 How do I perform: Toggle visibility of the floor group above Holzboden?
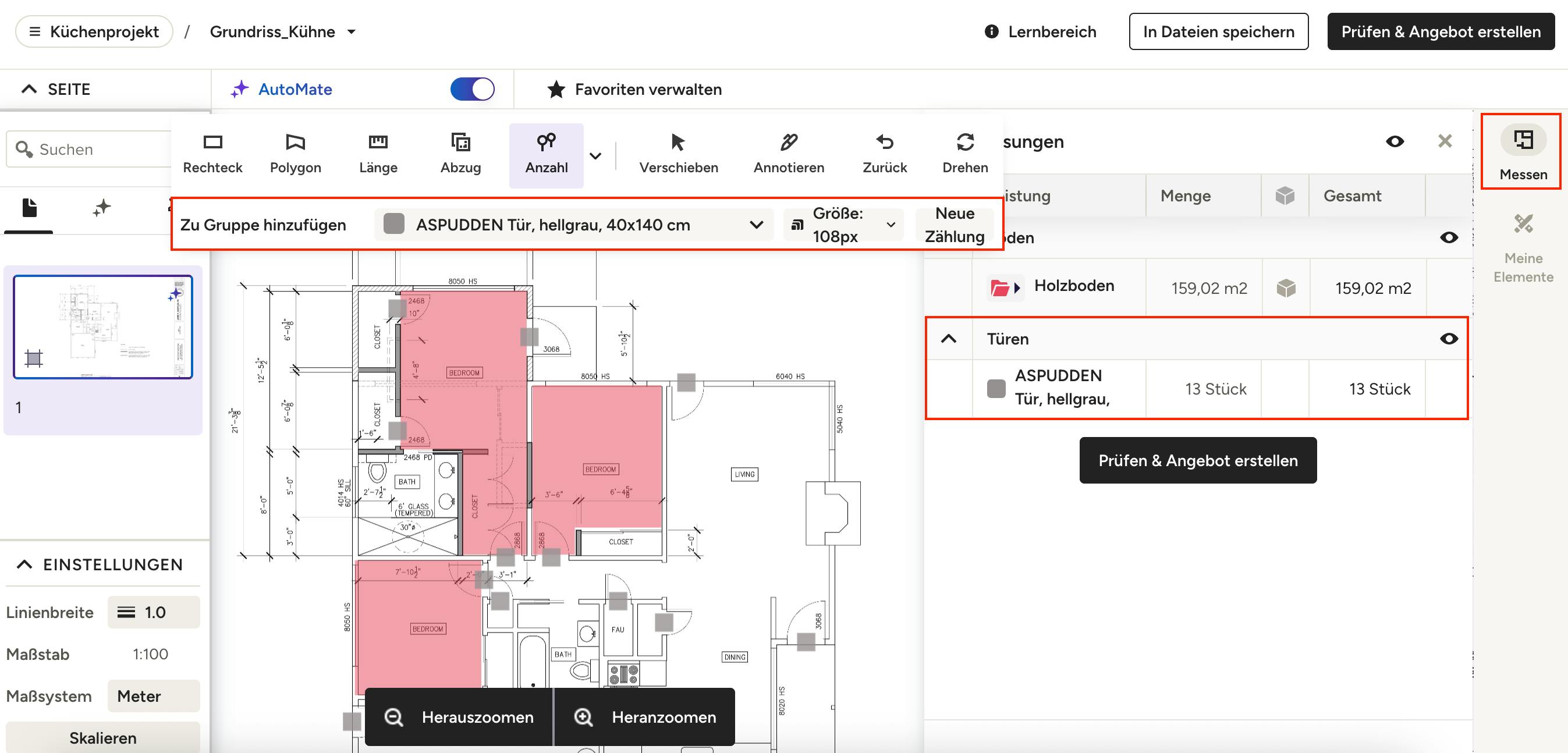point(1449,237)
